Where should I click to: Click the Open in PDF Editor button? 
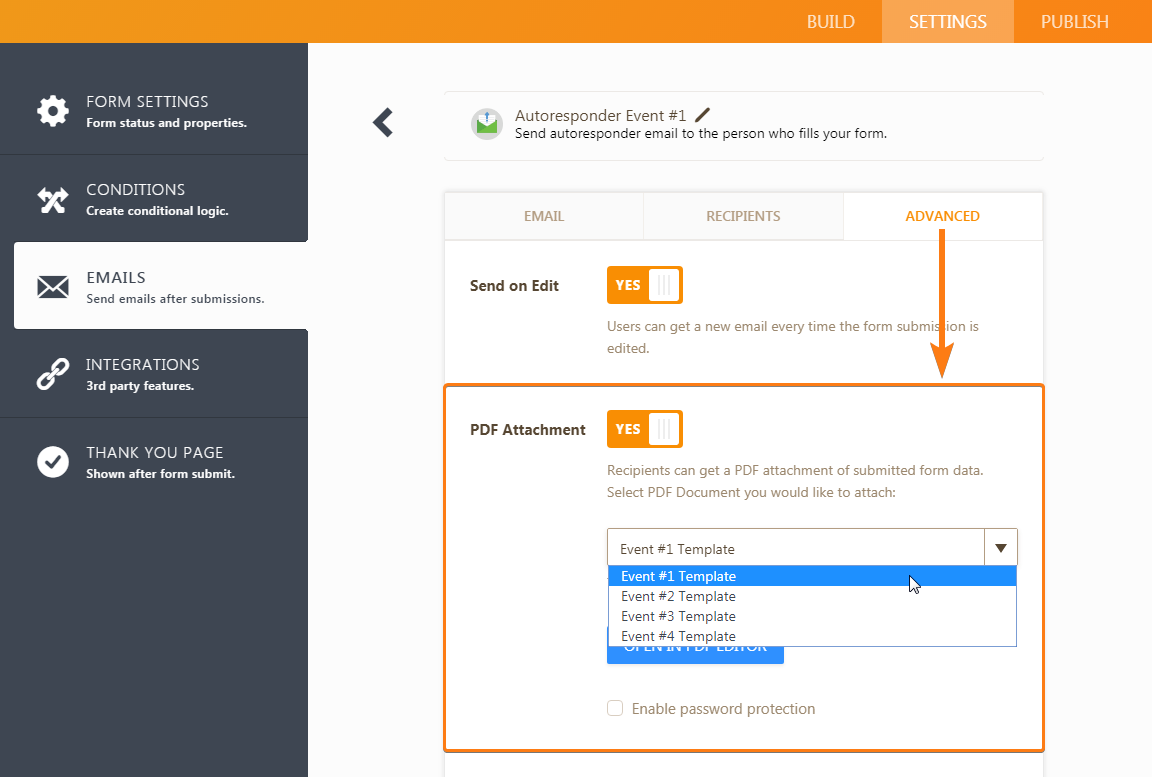click(695, 653)
